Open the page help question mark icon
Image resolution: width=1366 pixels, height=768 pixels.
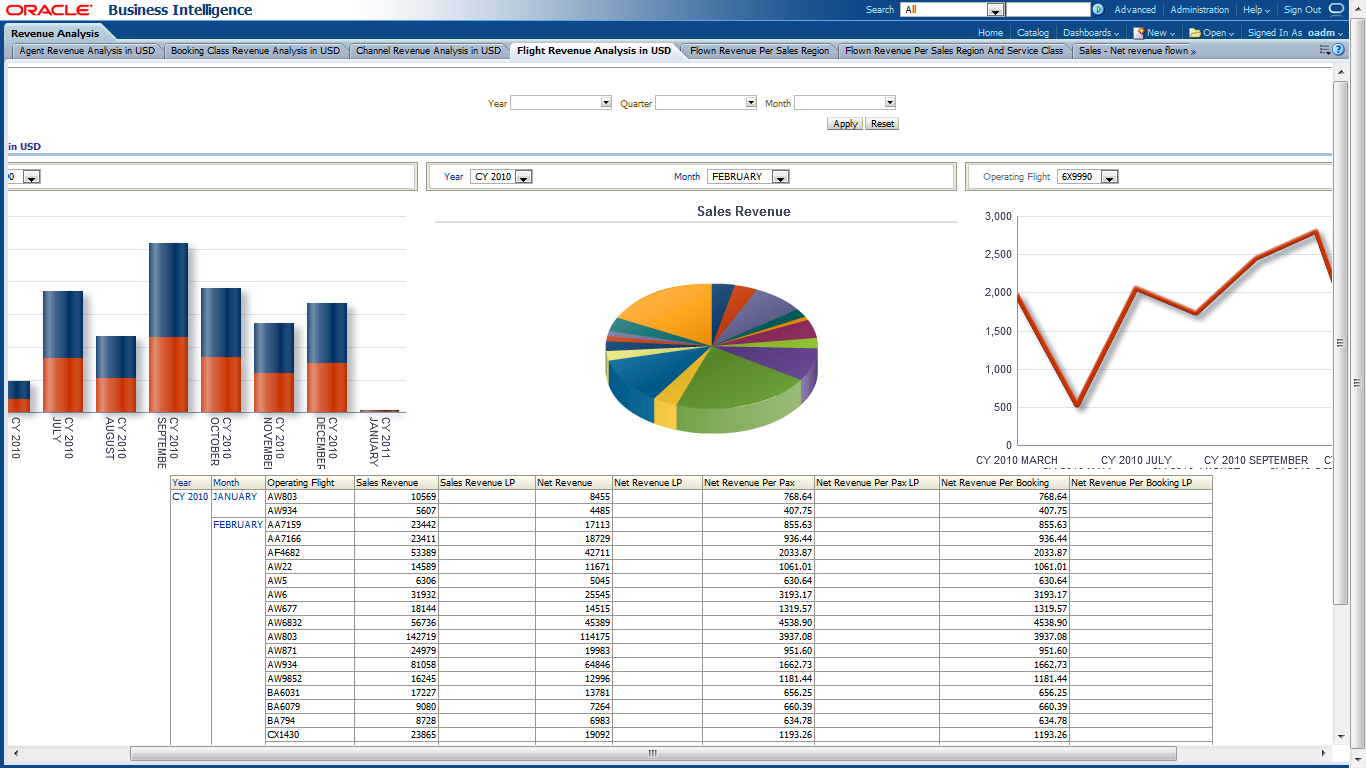(1339, 50)
